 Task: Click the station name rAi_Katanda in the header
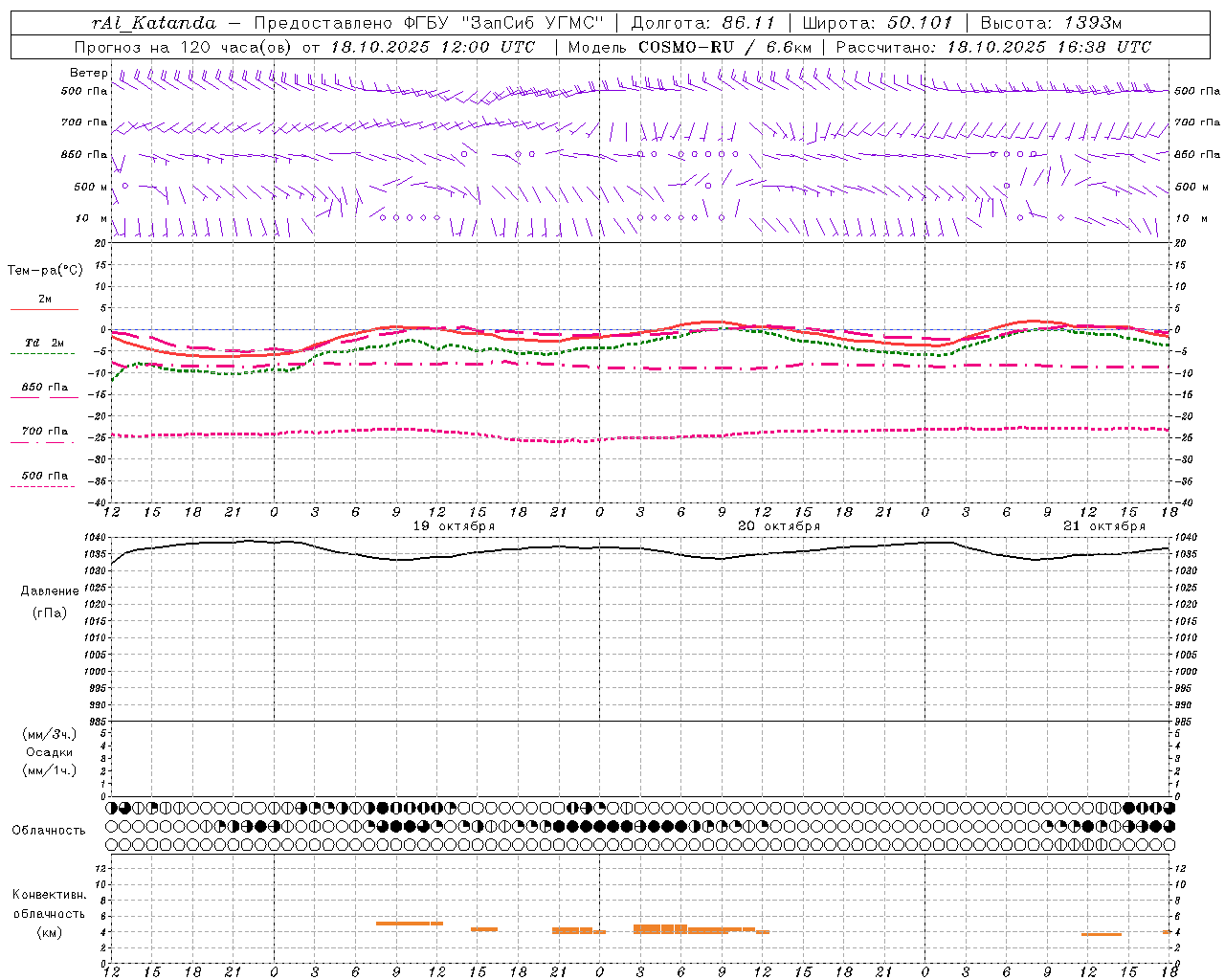pos(154,22)
